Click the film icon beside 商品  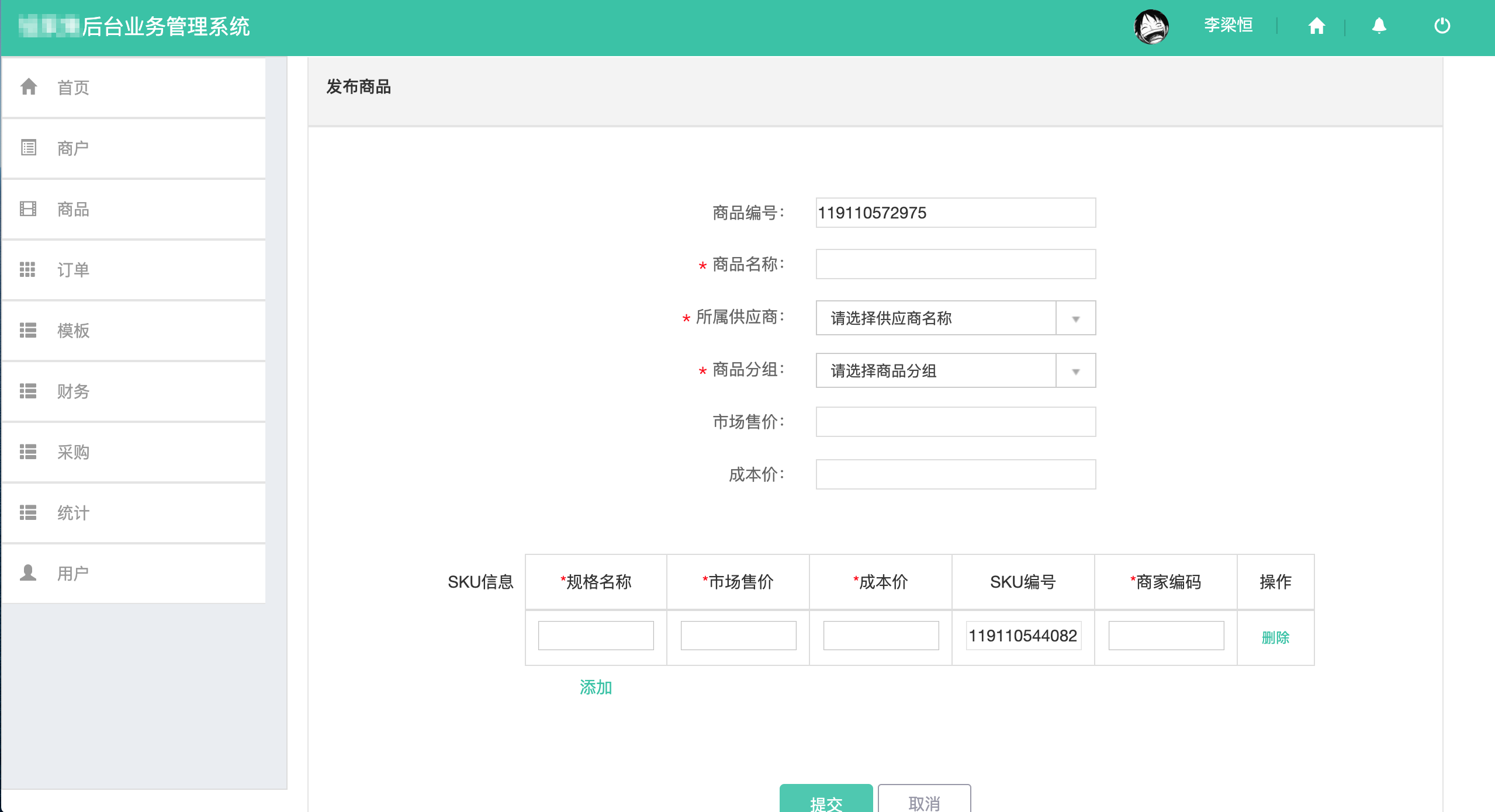[x=28, y=209]
